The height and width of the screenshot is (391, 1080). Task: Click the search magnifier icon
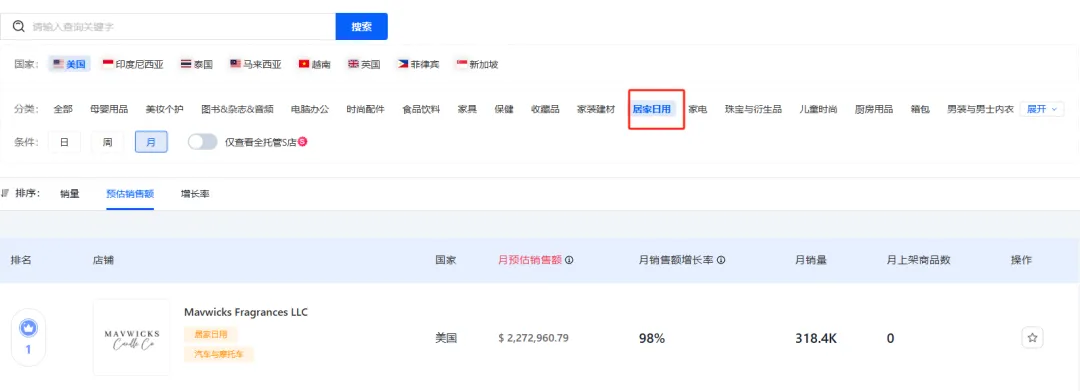(19, 26)
